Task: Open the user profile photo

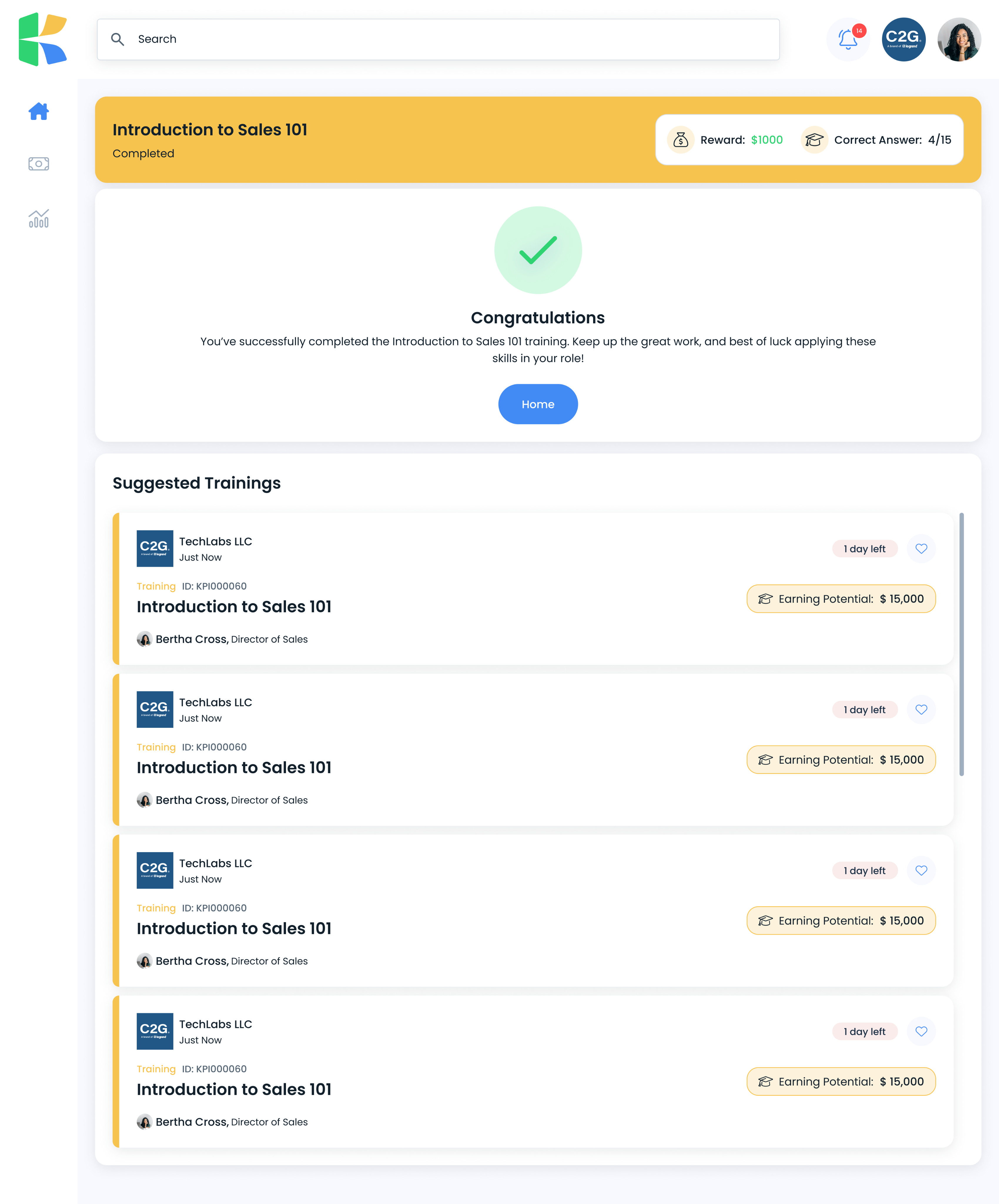Action: pyautogui.click(x=959, y=39)
